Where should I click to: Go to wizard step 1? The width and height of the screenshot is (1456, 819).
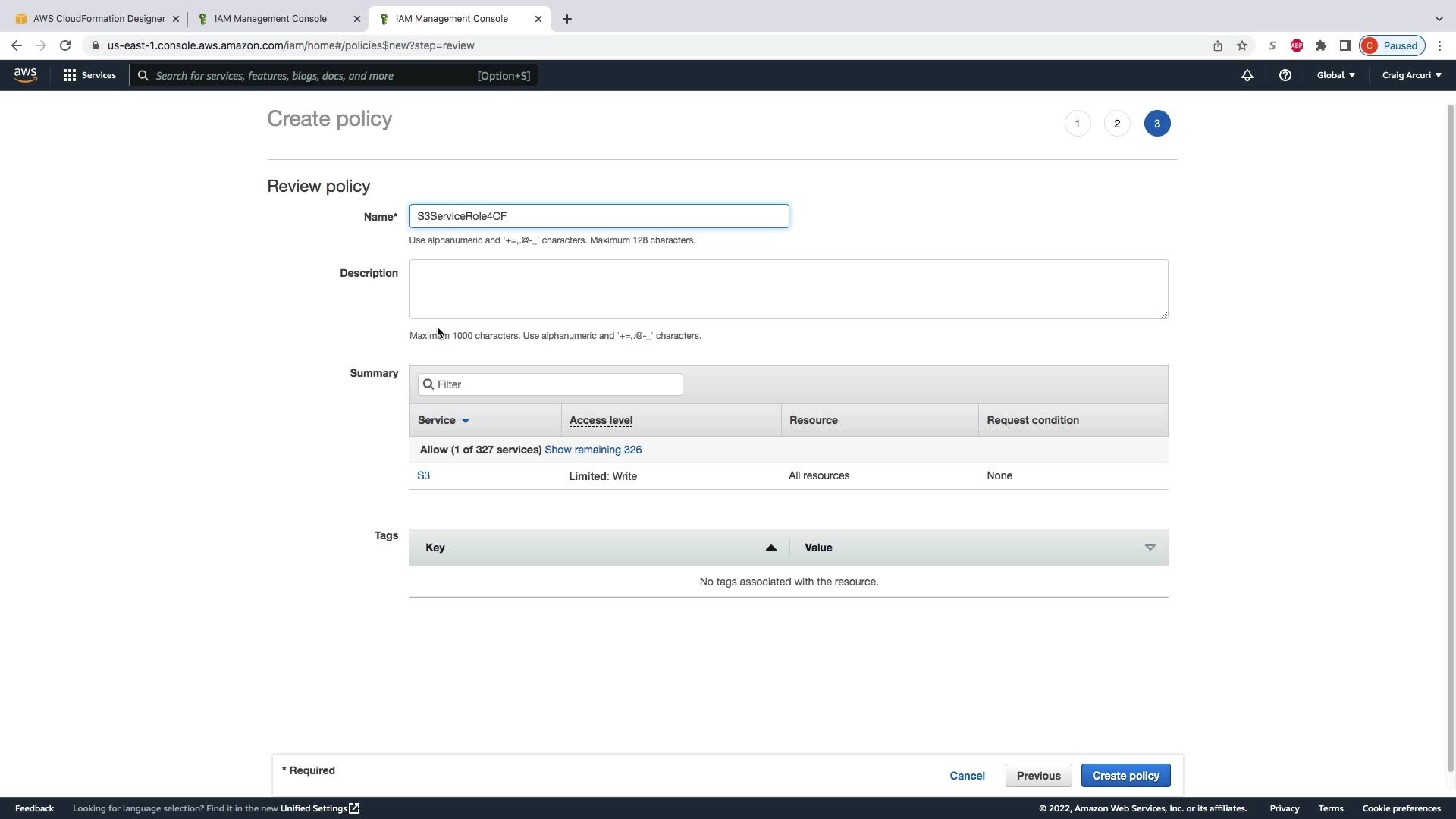tap(1077, 124)
